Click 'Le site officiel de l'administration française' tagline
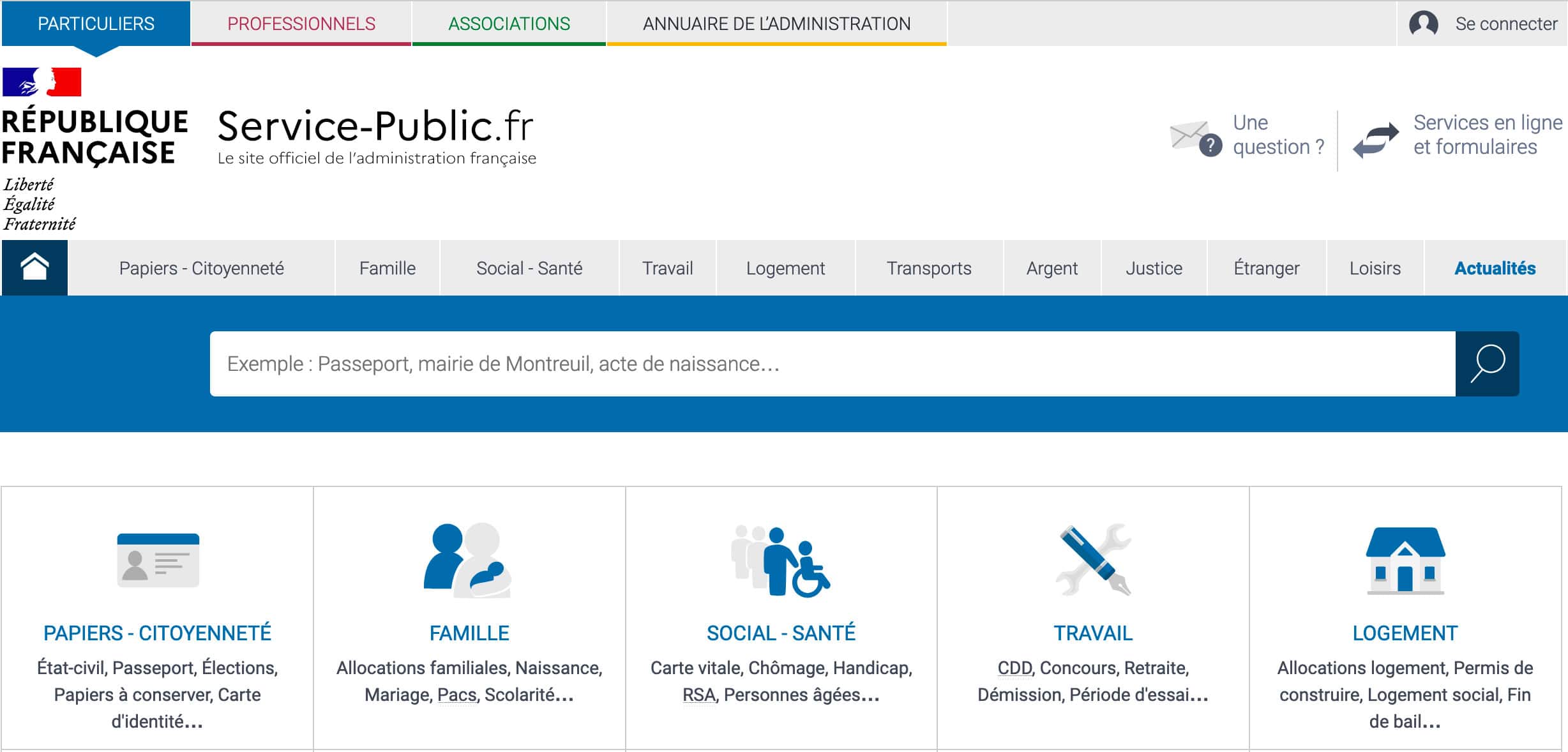 point(377,158)
